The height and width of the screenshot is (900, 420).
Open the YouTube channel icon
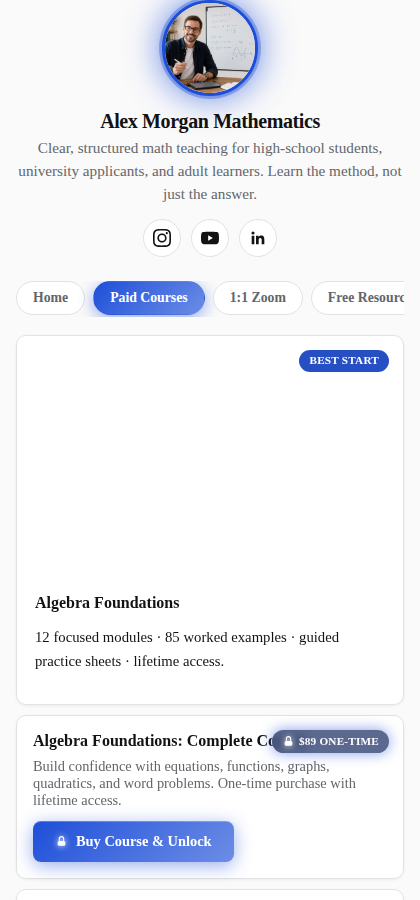pos(210,238)
